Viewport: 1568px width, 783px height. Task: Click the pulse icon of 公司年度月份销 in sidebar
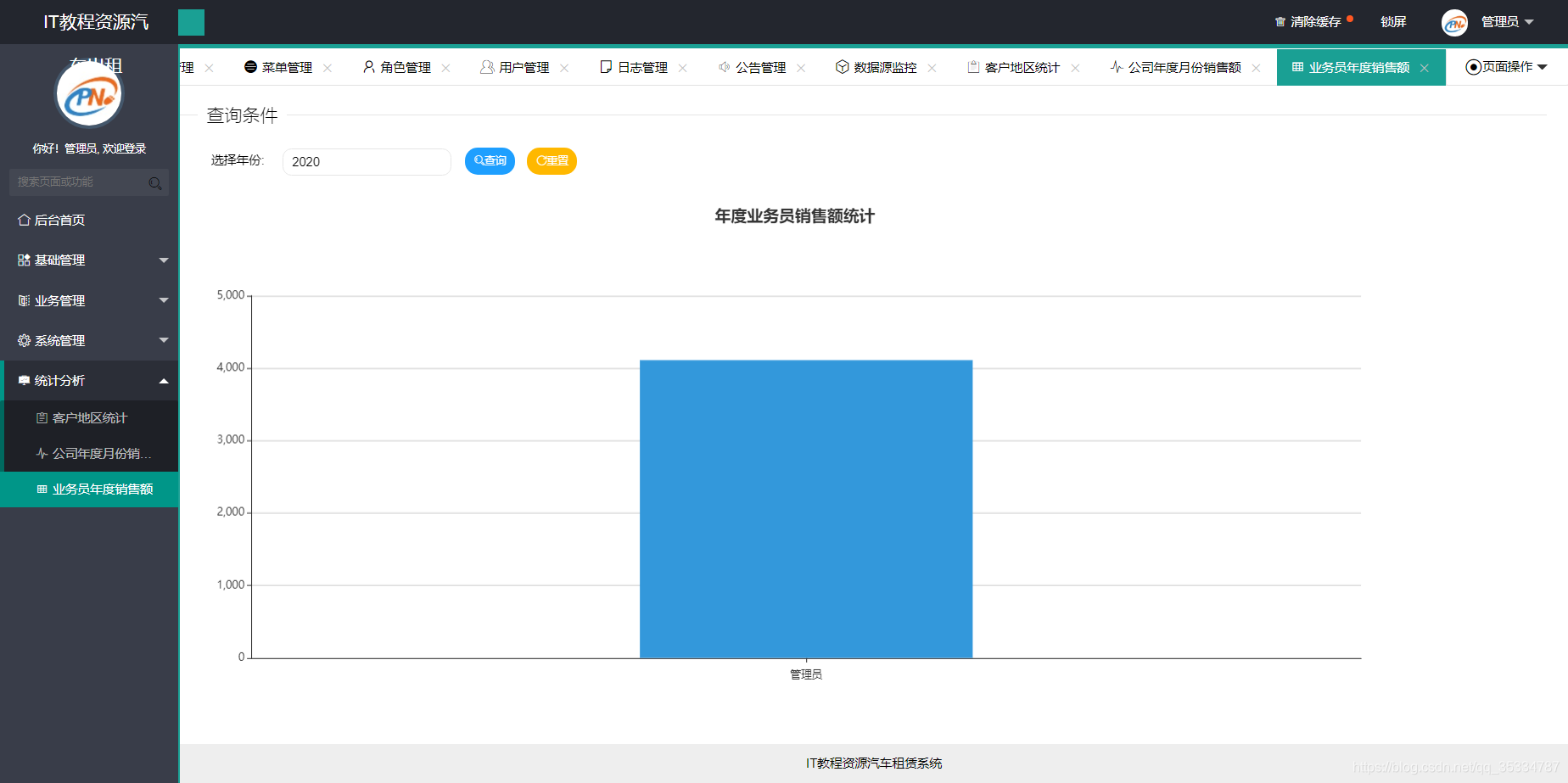coord(42,454)
